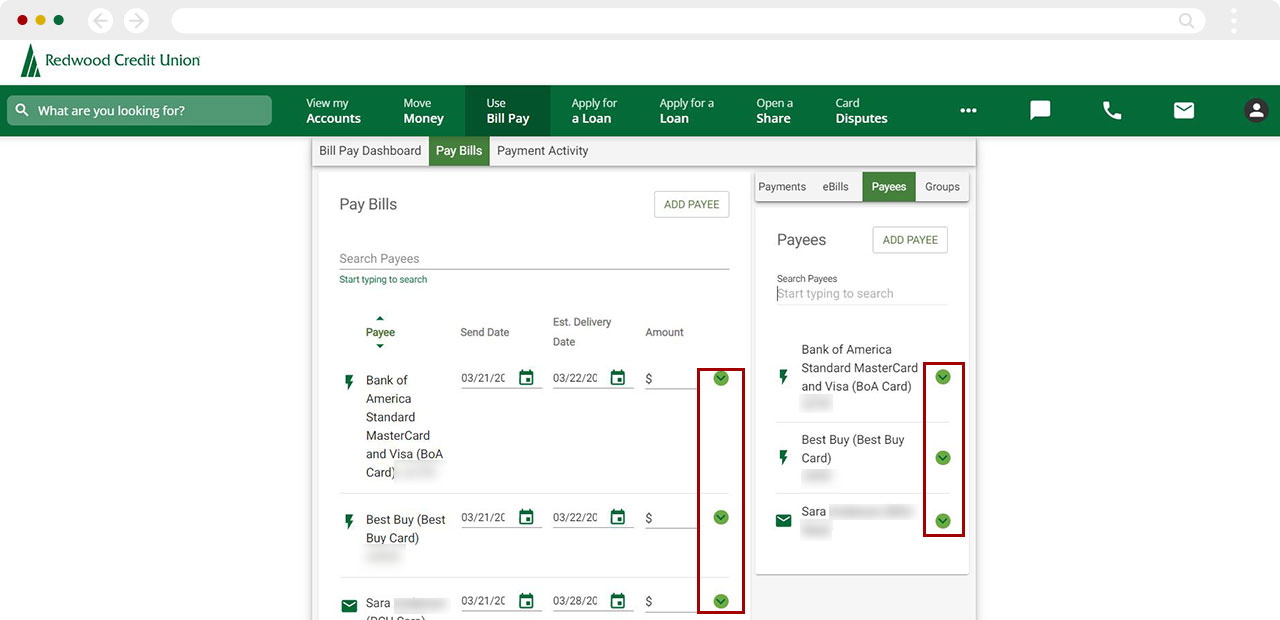Open the Card Disputes menu
Viewport: 1280px width, 620px height.
coord(861,111)
